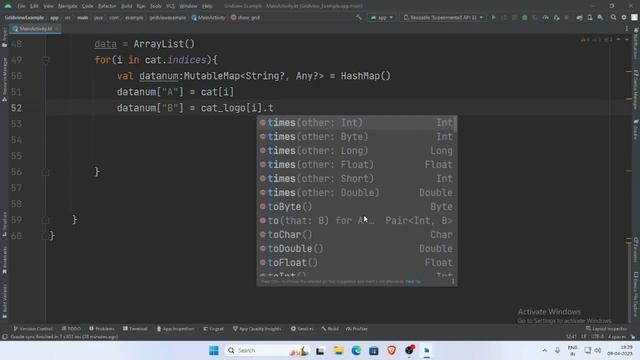
Task: Open device selector dropdown
Action: [x=443, y=18]
